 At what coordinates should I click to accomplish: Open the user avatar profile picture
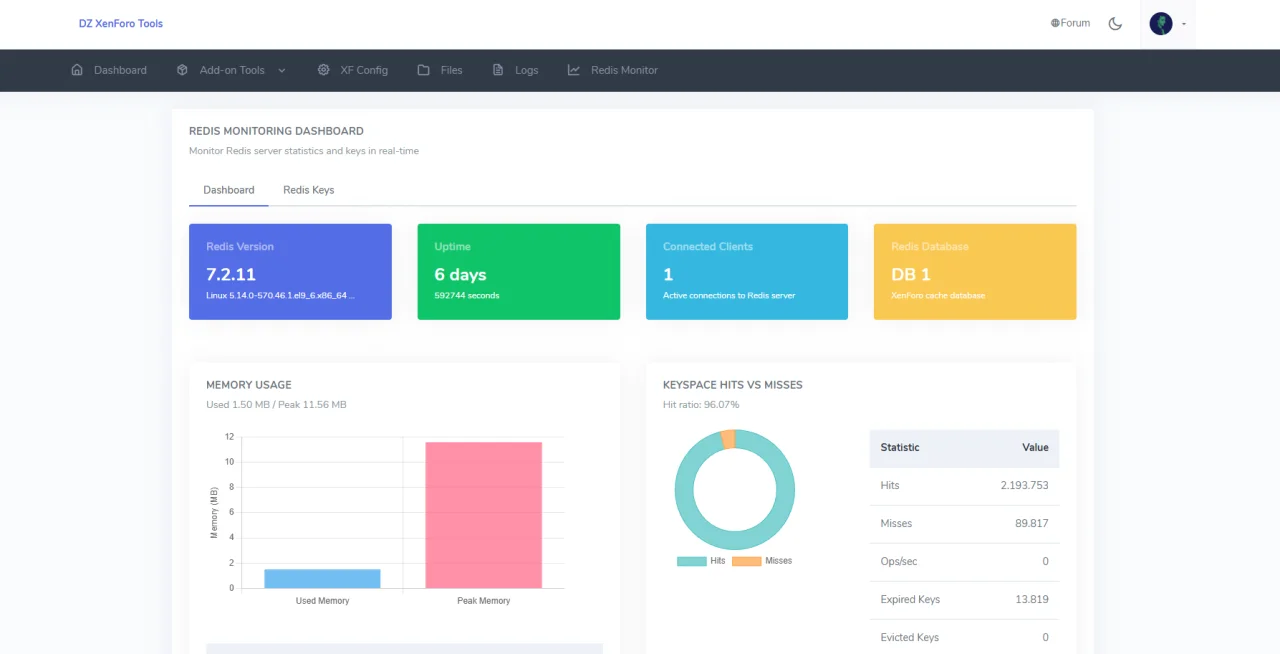[x=1160, y=23]
